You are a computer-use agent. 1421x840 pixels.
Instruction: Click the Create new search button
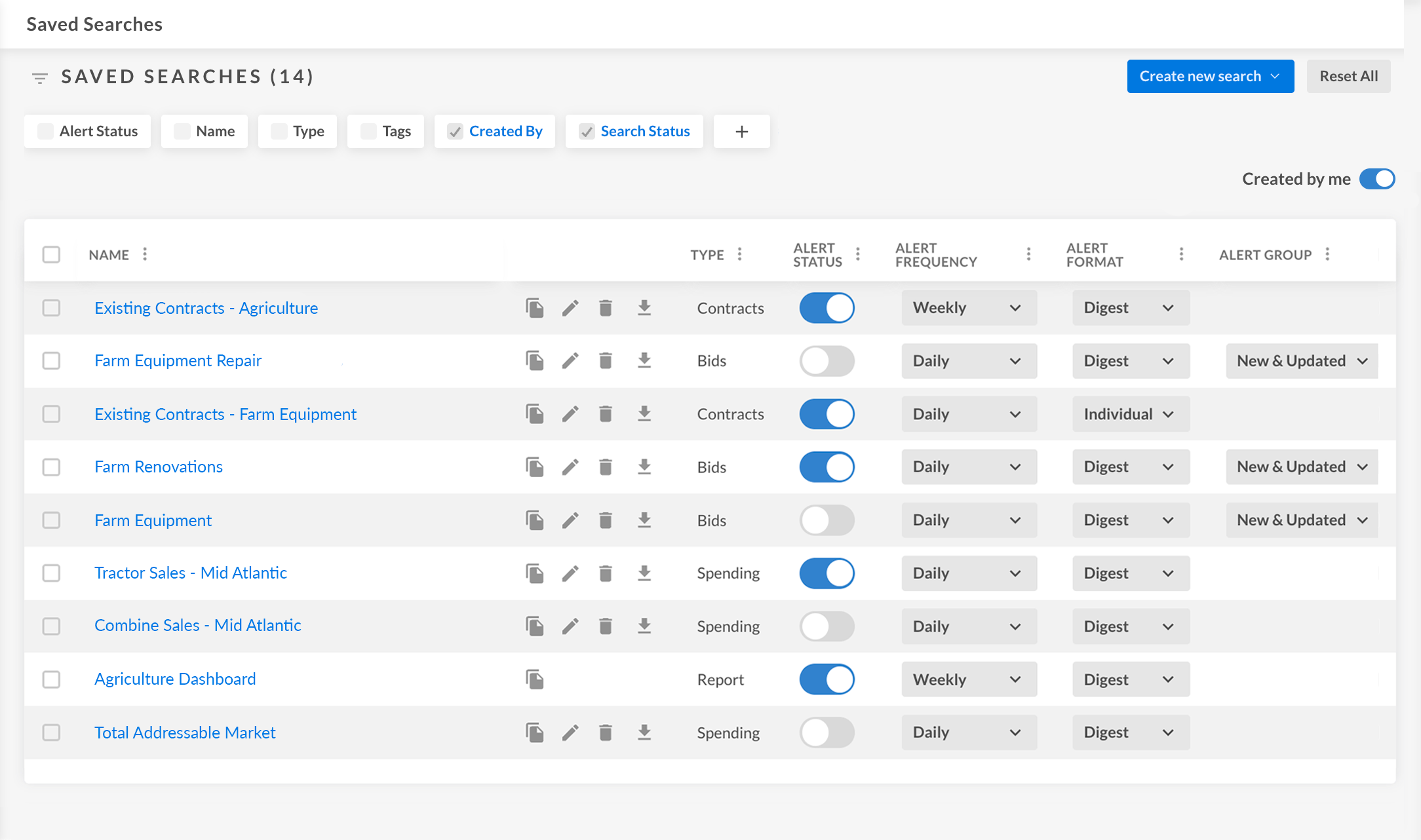(1210, 77)
